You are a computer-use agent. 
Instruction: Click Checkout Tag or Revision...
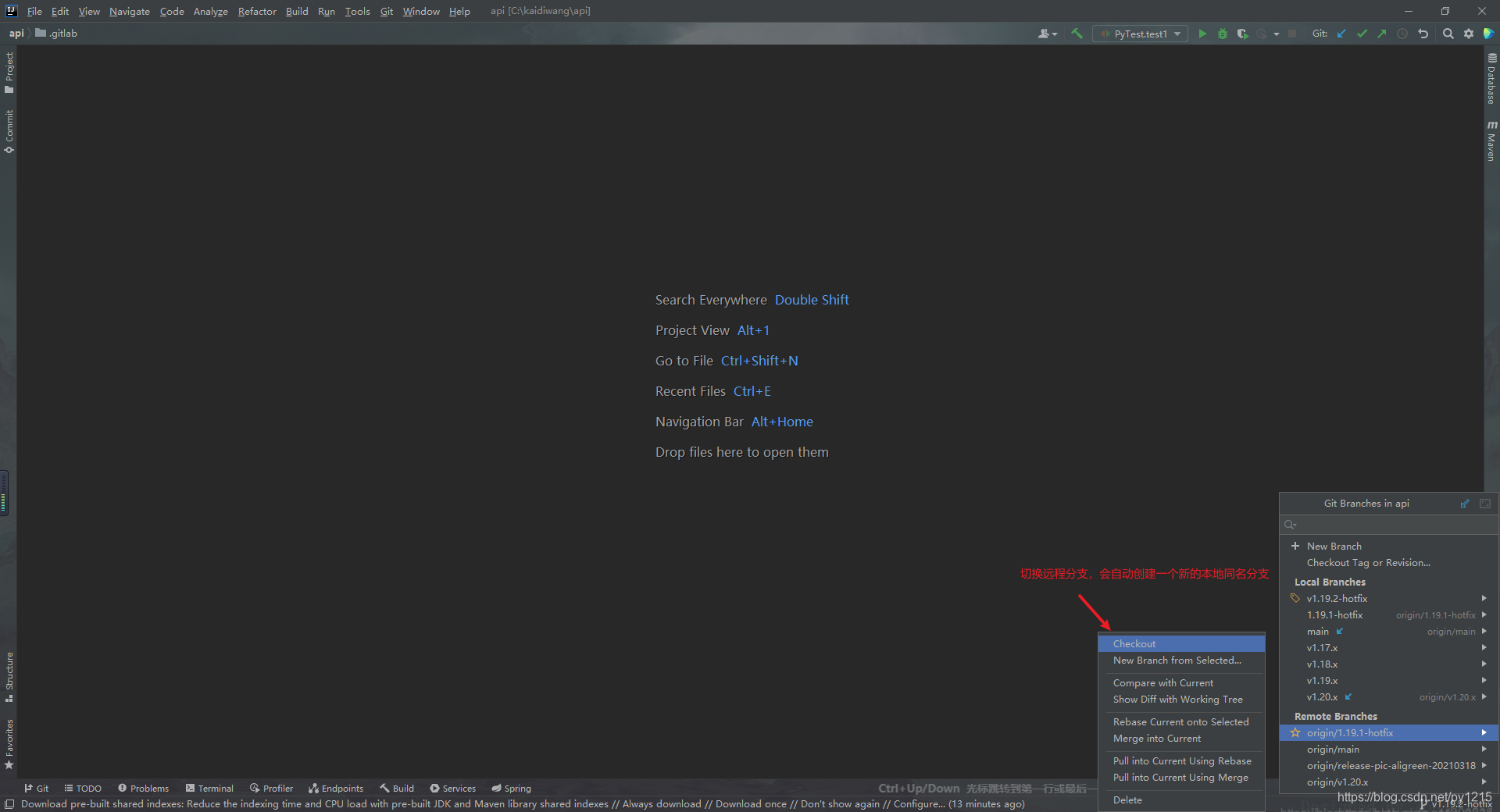1389,562
